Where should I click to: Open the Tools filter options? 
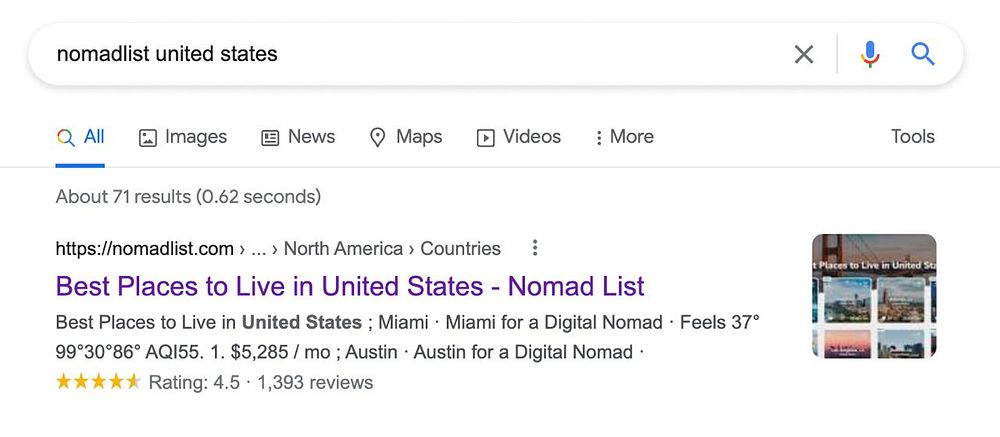pyautogui.click(x=913, y=137)
